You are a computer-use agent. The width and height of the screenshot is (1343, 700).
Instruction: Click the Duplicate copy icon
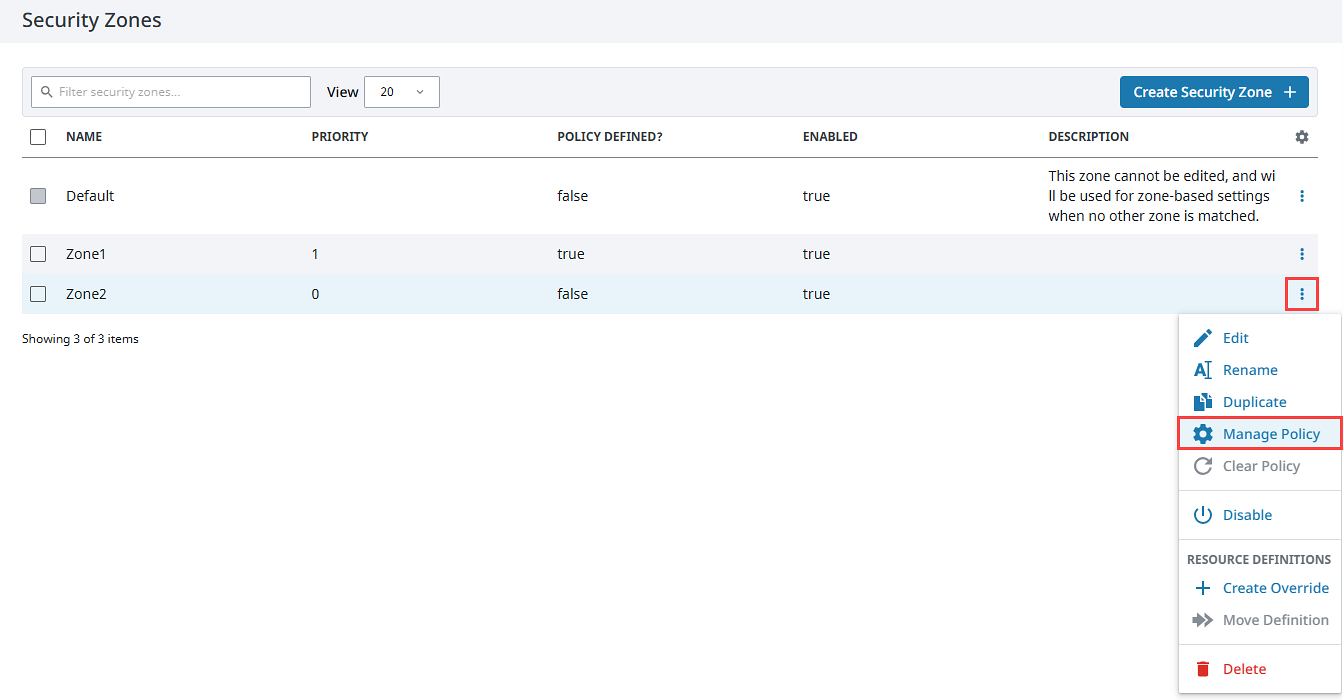1203,402
